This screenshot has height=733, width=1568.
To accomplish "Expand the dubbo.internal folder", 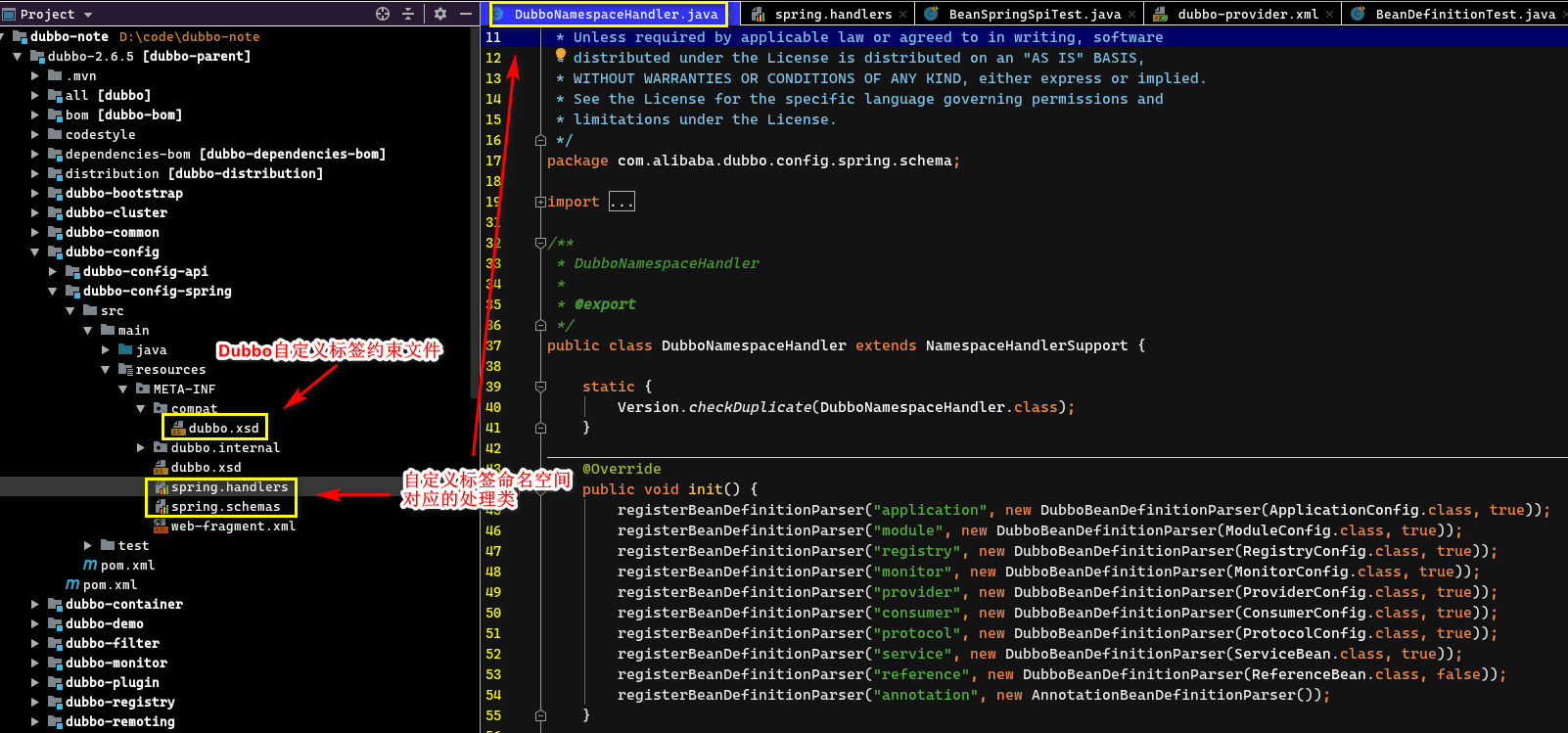I will (x=141, y=447).
